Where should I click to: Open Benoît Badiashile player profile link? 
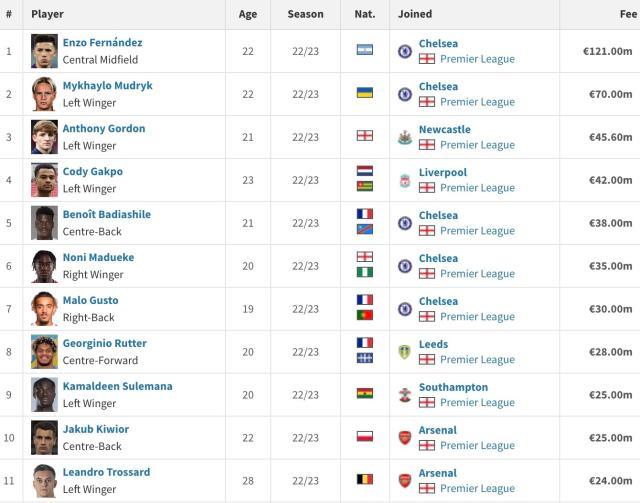[x=106, y=215]
